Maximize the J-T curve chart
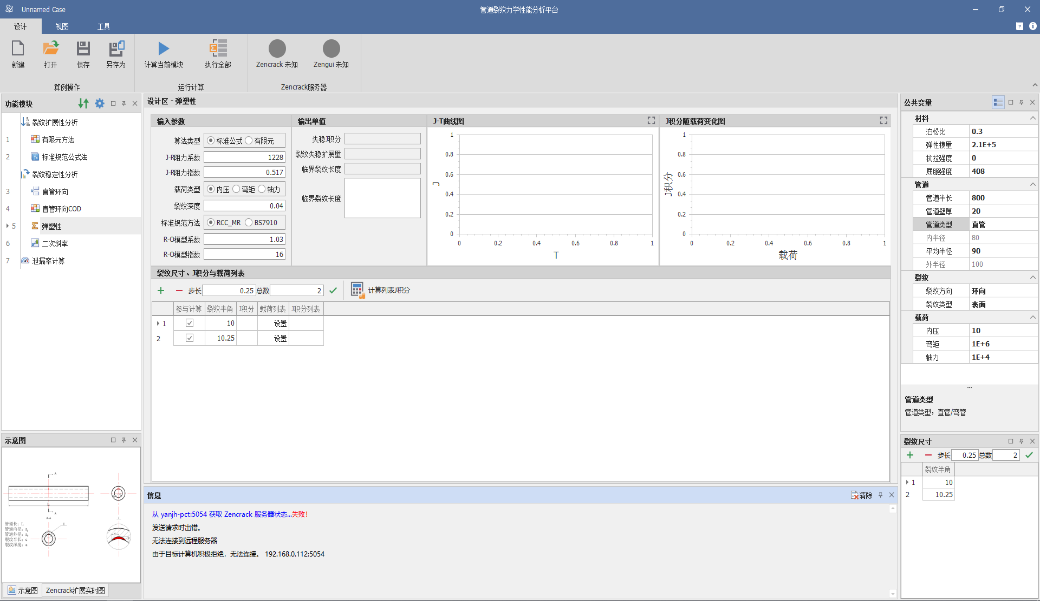This screenshot has height=601, width=1040. pos(651,121)
